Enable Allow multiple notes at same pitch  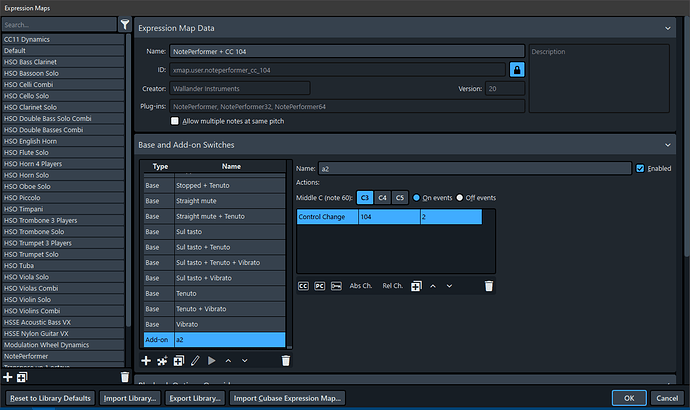175,121
